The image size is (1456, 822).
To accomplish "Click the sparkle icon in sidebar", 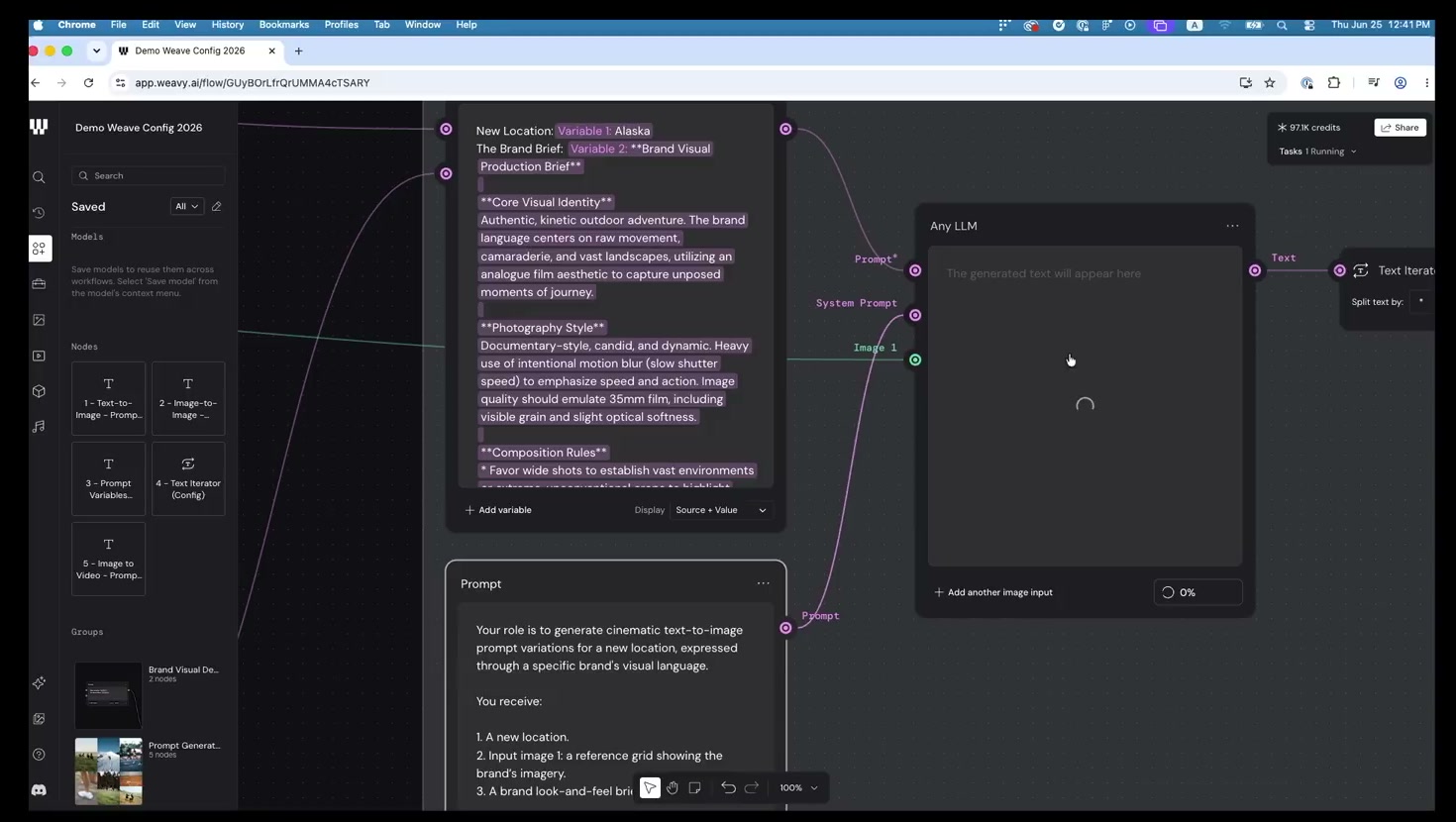I will pos(39,683).
